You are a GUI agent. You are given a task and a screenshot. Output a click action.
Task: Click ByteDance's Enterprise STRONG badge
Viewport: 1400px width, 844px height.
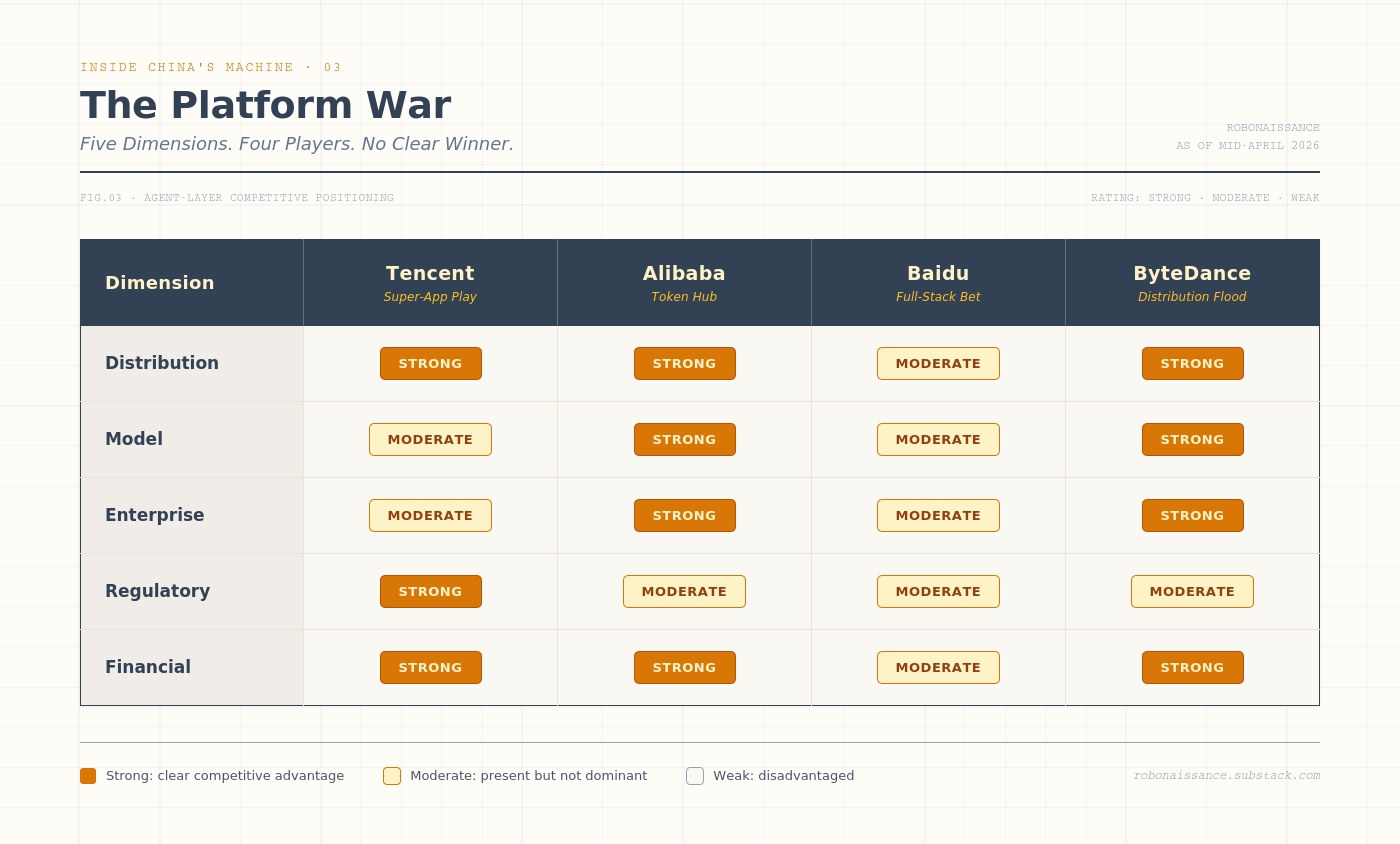pos(1193,515)
